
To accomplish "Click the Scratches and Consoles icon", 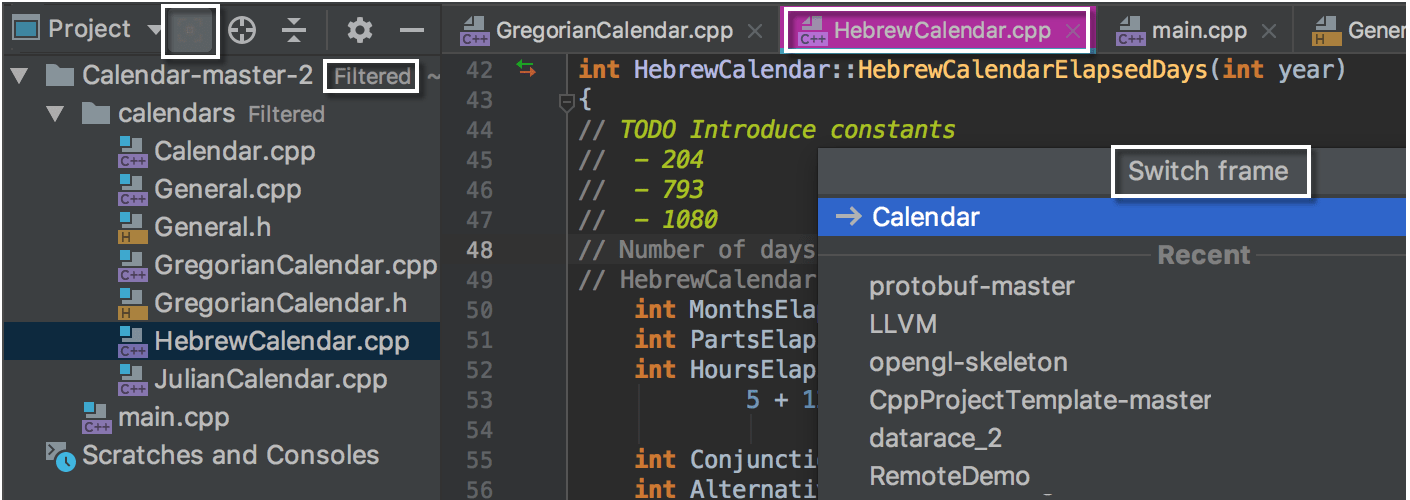I will (x=61, y=456).
